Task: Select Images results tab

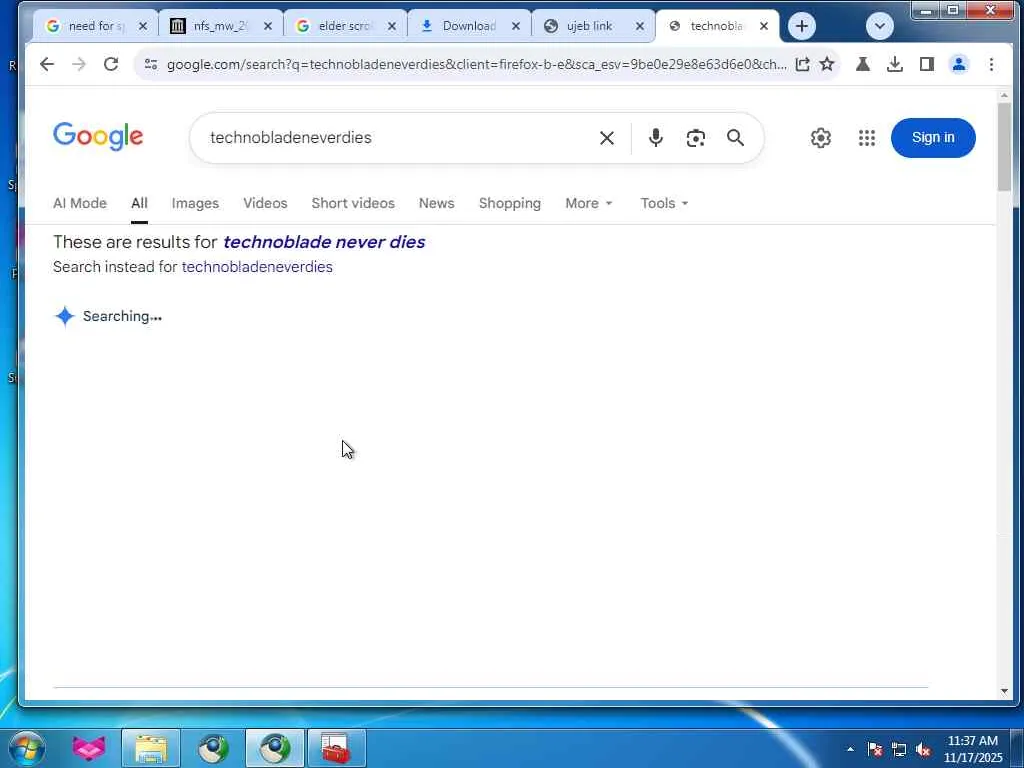Action: tap(195, 203)
